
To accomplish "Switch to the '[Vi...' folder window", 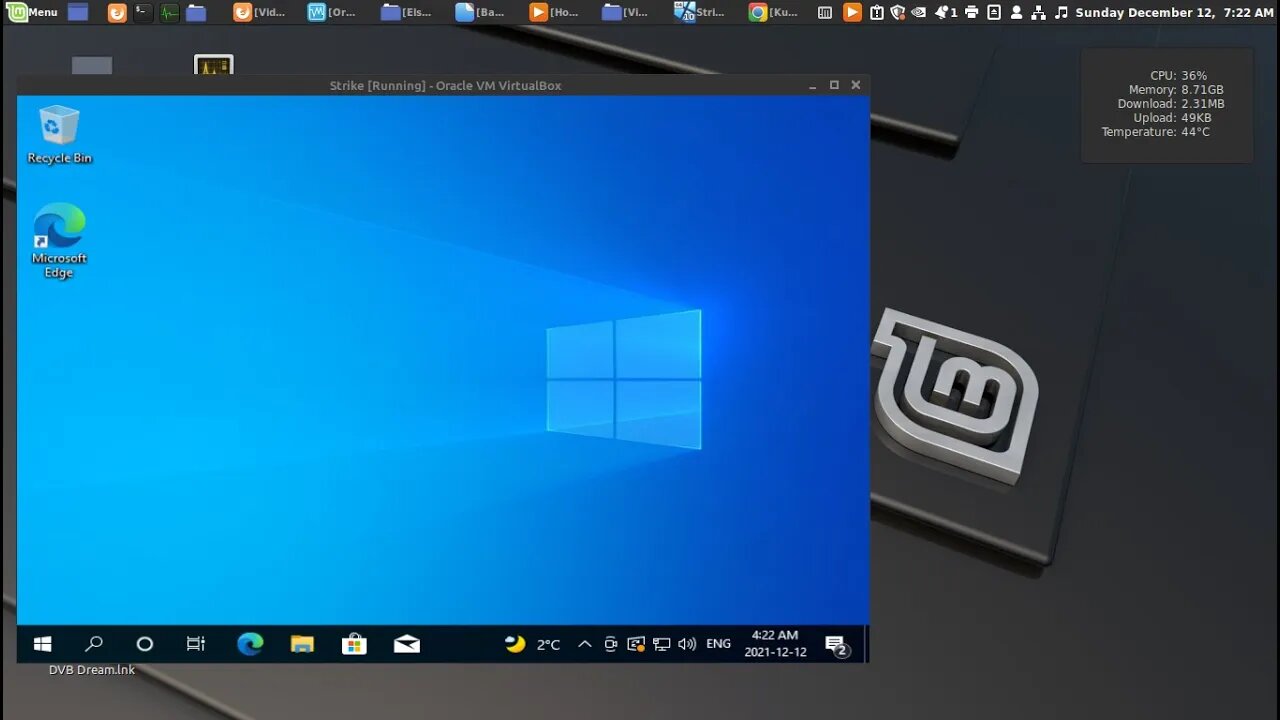I will 627,13.
